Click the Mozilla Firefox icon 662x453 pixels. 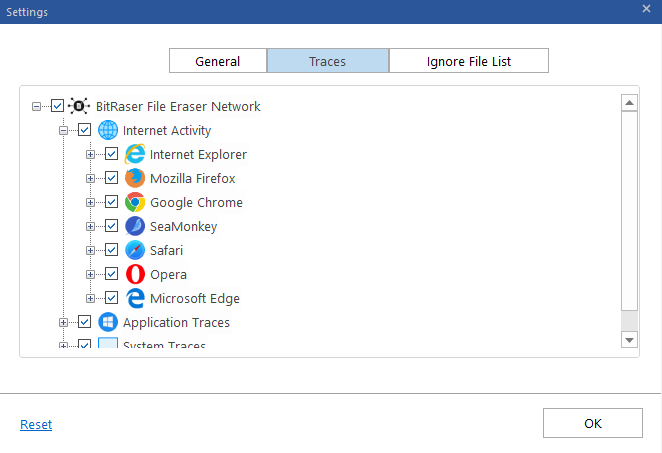click(135, 178)
